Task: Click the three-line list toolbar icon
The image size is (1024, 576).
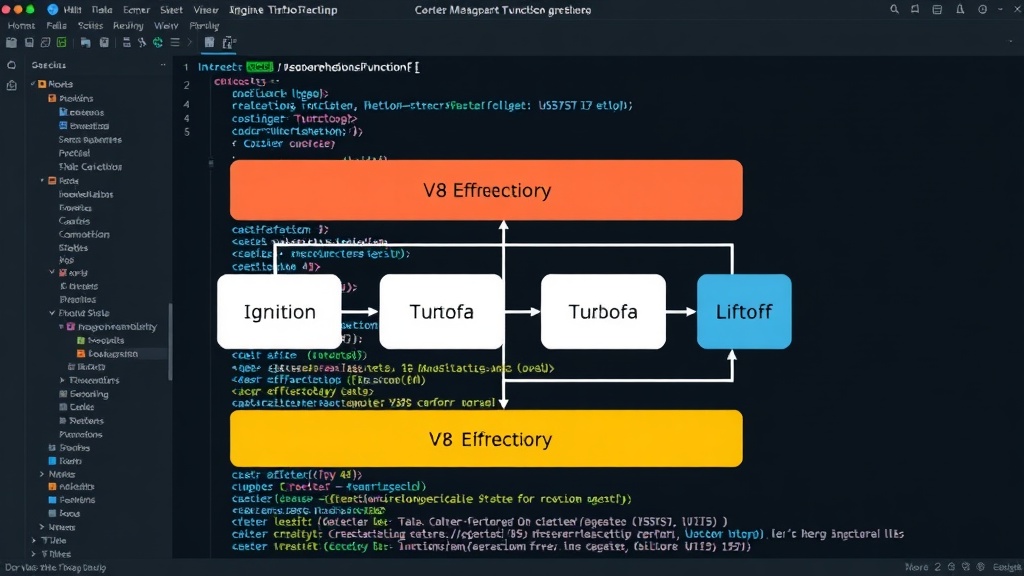Action: point(174,42)
